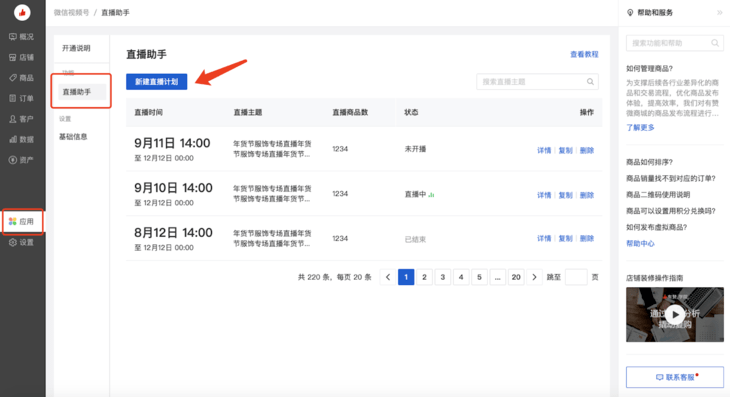Click the jump-to-page input field
The width and height of the screenshot is (730, 397).
(x=576, y=277)
